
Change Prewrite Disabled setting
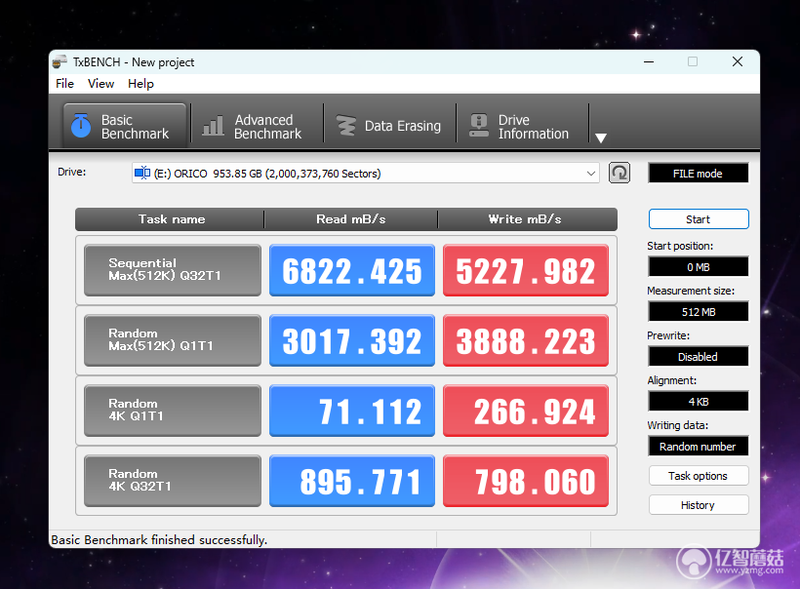pyautogui.click(x=698, y=357)
